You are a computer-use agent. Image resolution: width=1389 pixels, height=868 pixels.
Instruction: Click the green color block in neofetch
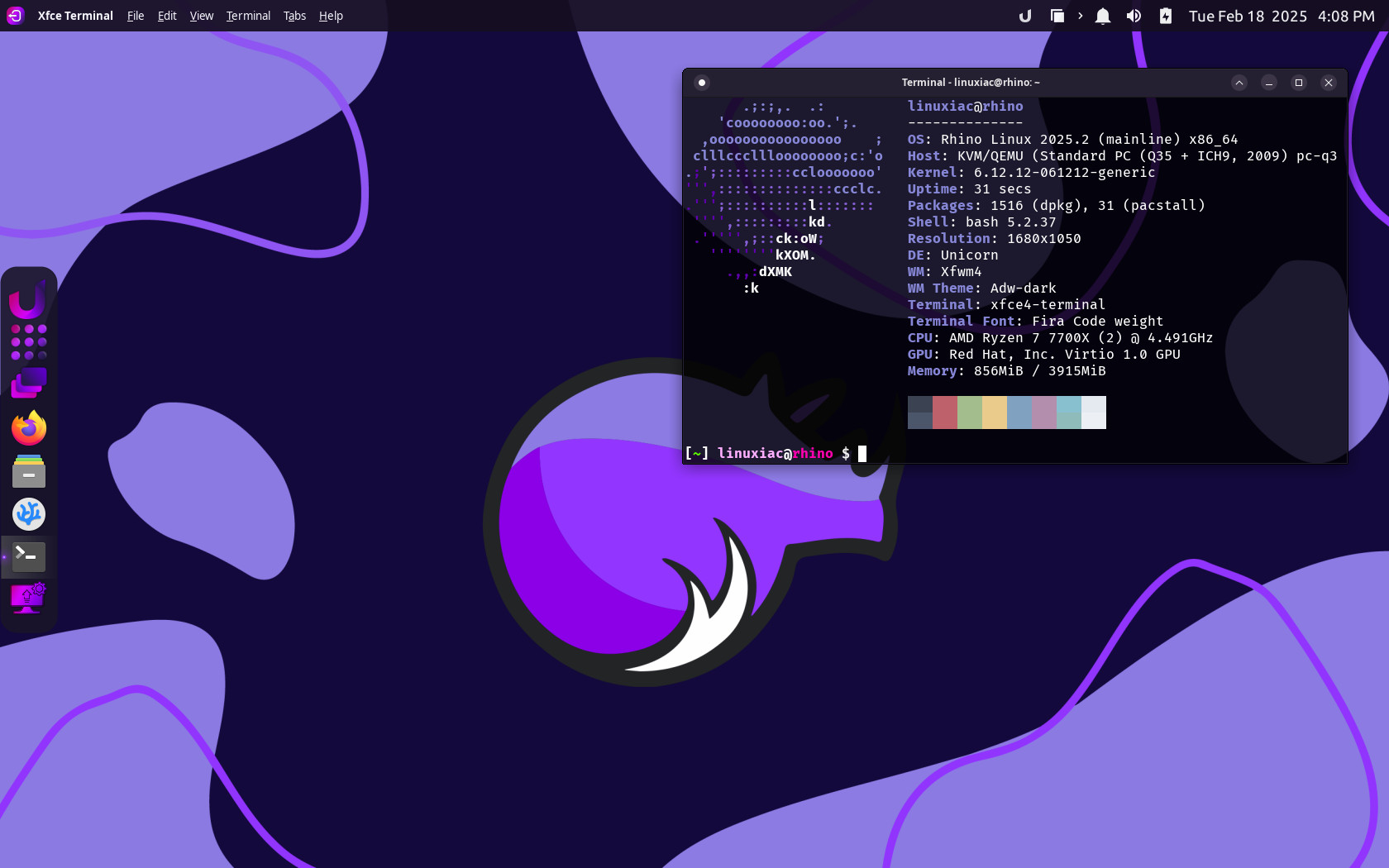pos(970,413)
